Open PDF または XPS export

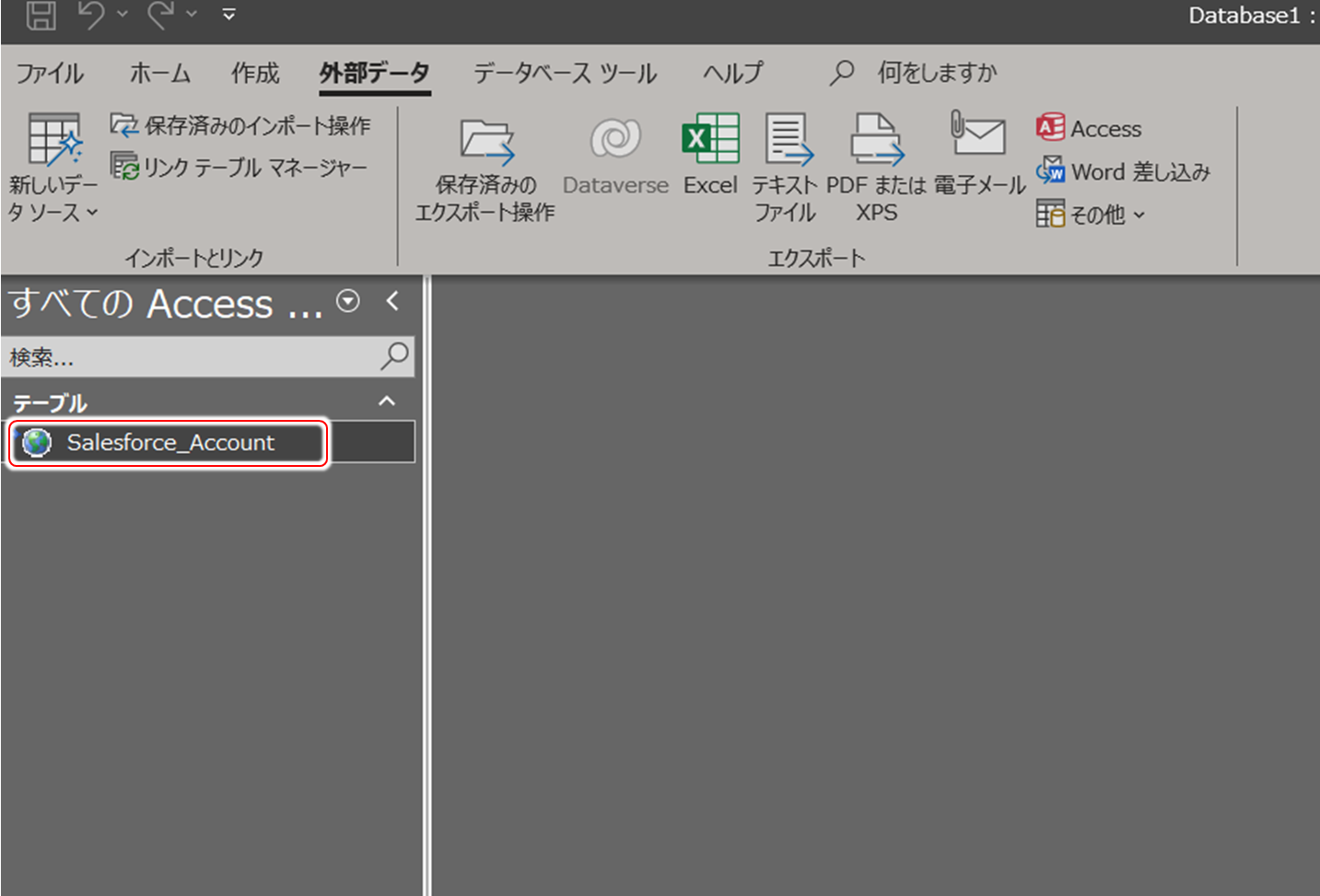(875, 166)
